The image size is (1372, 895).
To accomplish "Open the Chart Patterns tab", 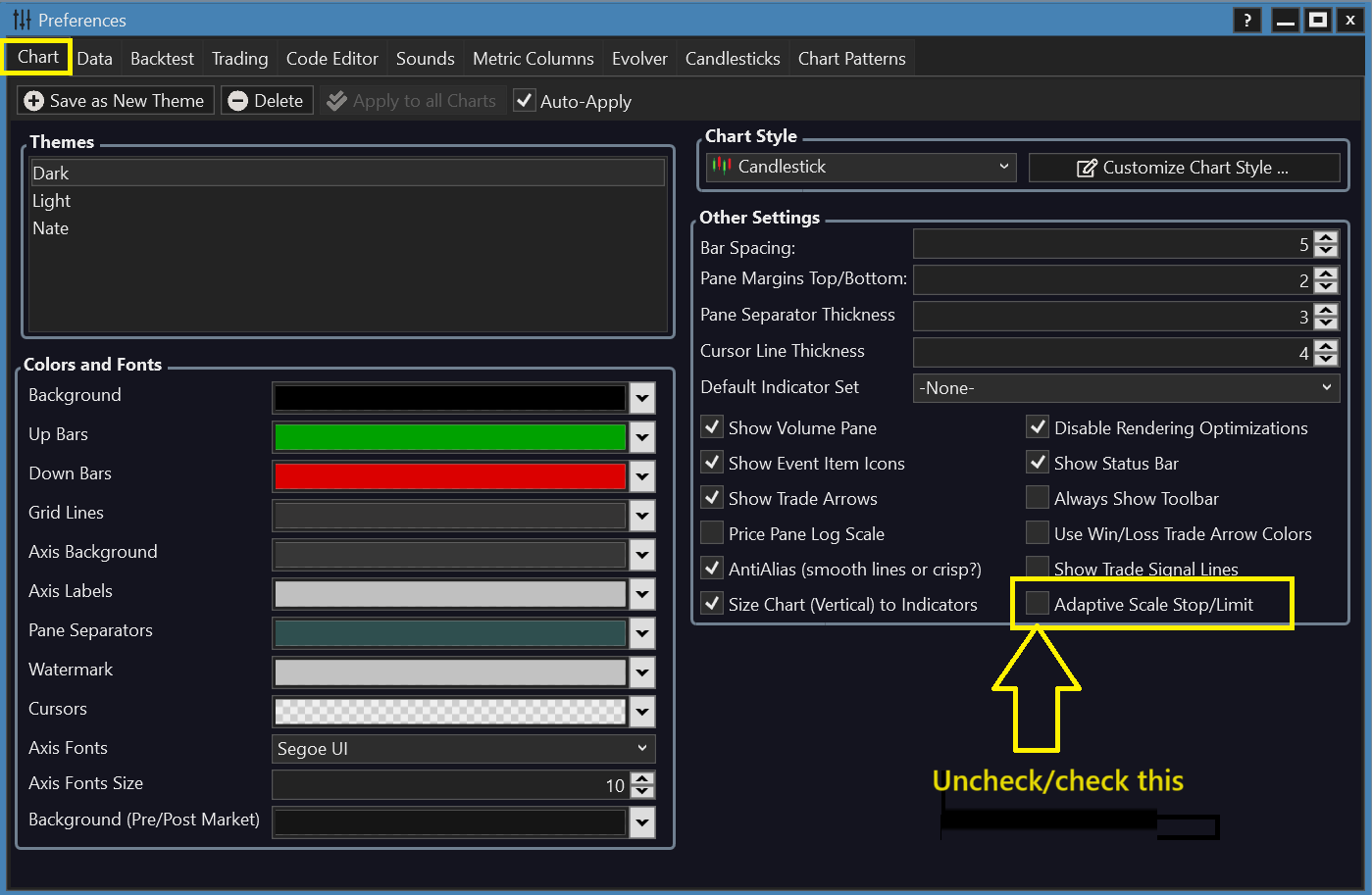I will (851, 59).
